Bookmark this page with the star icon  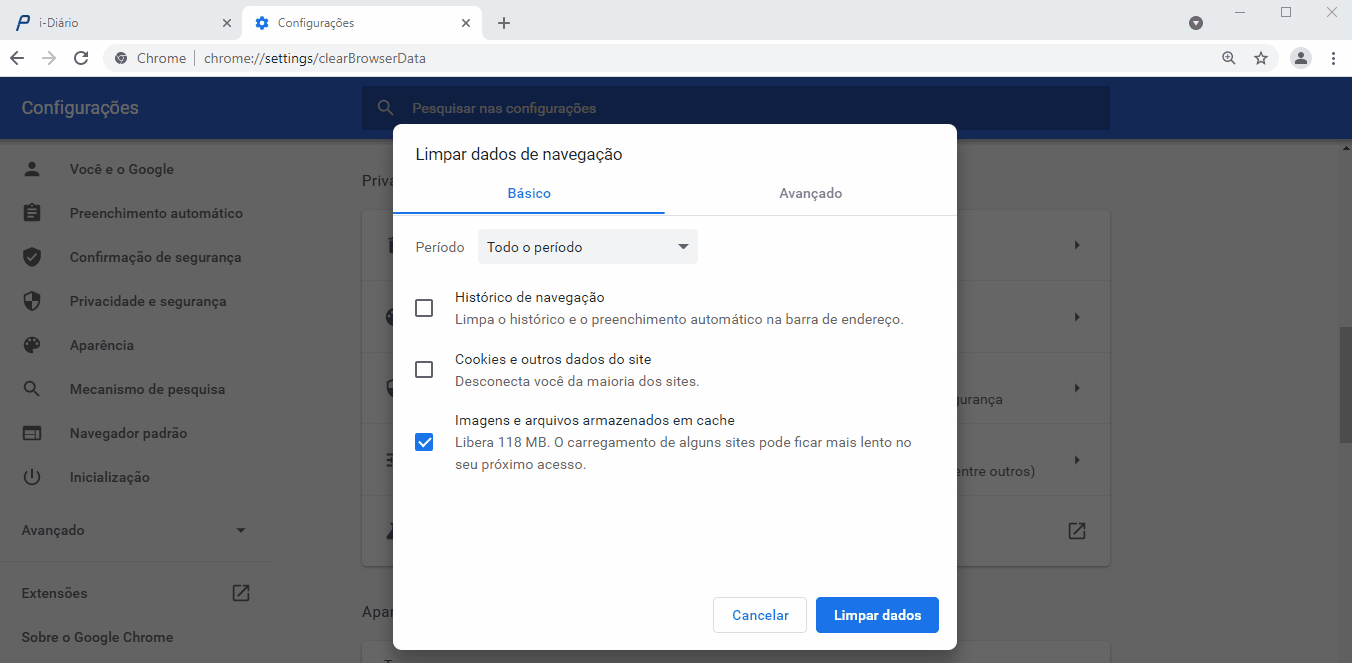point(1261,58)
